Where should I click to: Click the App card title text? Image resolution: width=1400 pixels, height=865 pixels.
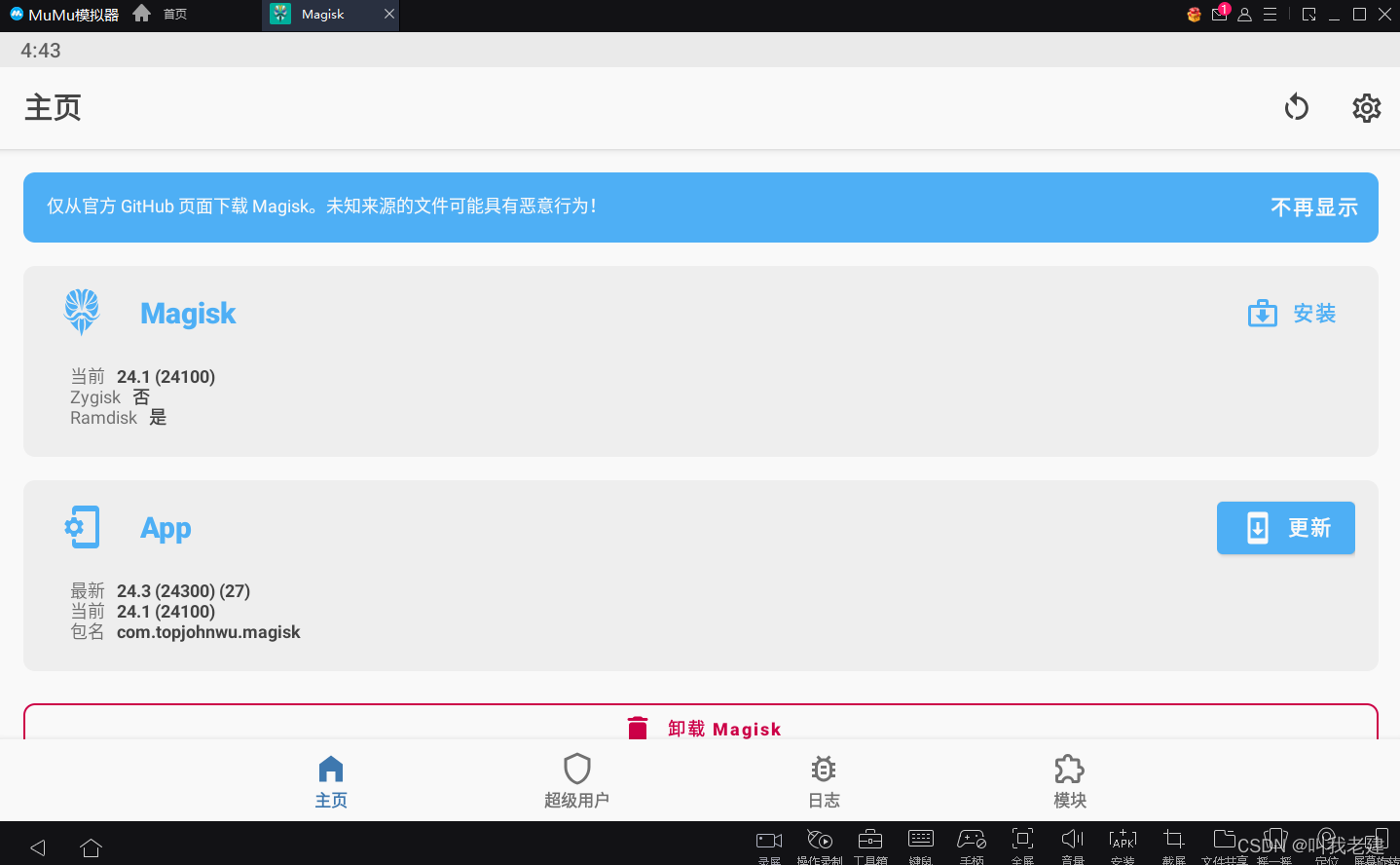[166, 528]
